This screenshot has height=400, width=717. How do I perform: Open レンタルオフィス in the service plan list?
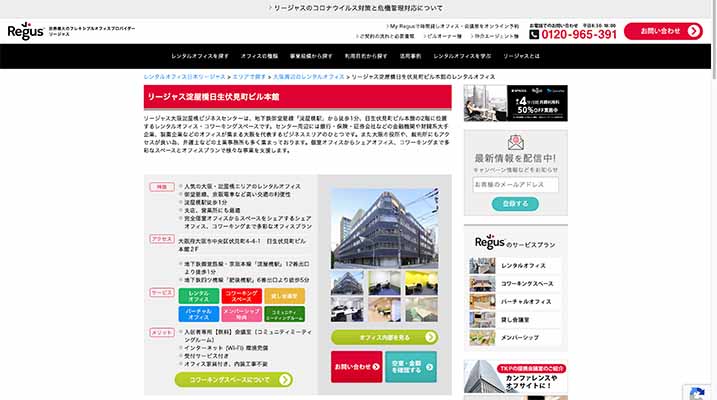(x=515, y=266)
